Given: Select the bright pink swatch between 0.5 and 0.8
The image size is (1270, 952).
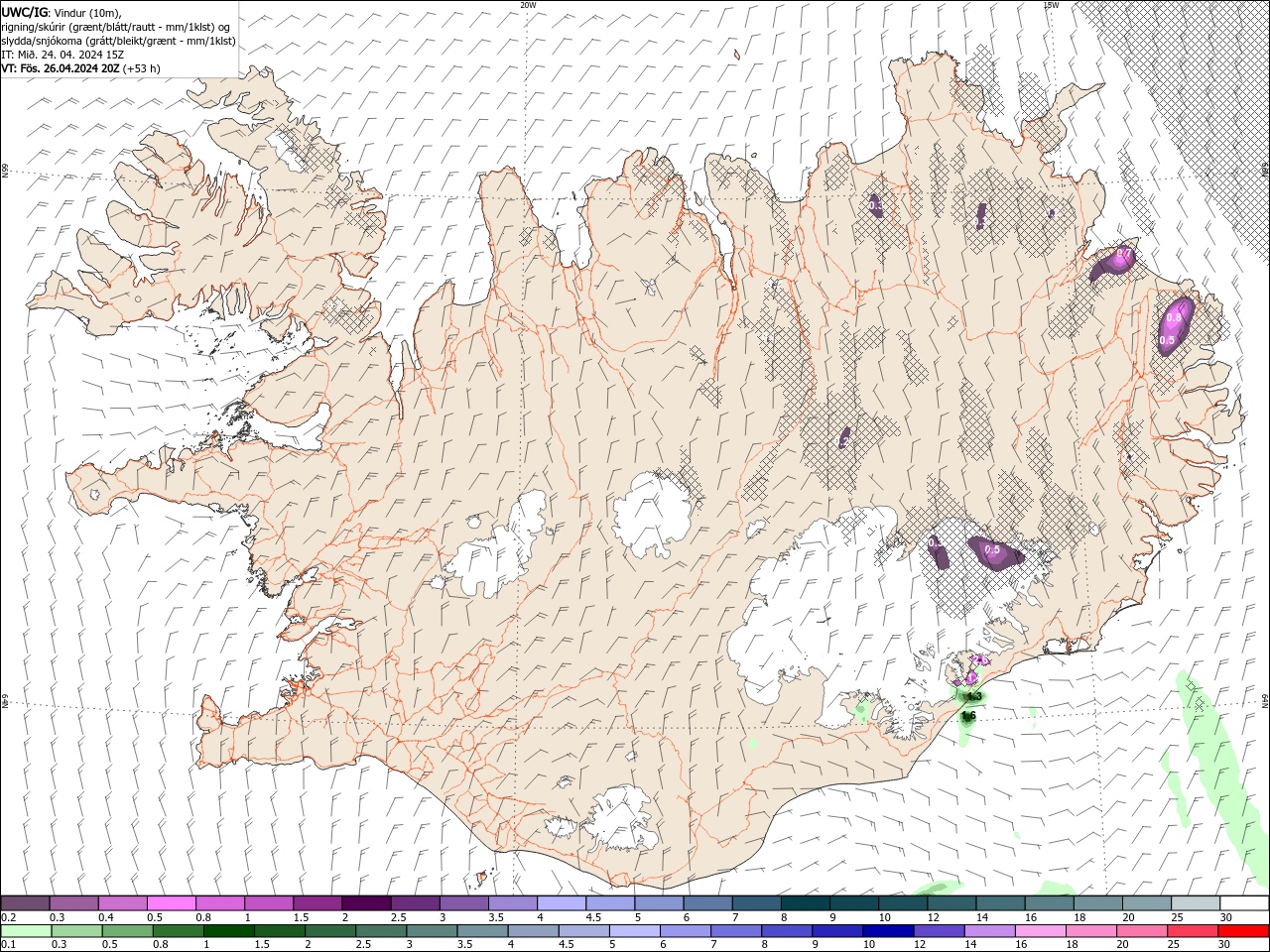Looking at the screenshot, I should tap(171, 902).
